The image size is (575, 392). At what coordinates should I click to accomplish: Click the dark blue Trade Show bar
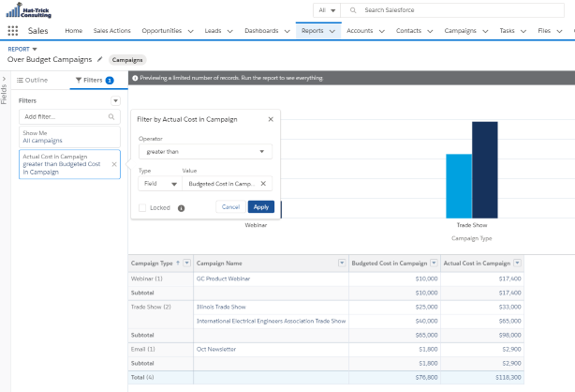click(x=485, y=170)
